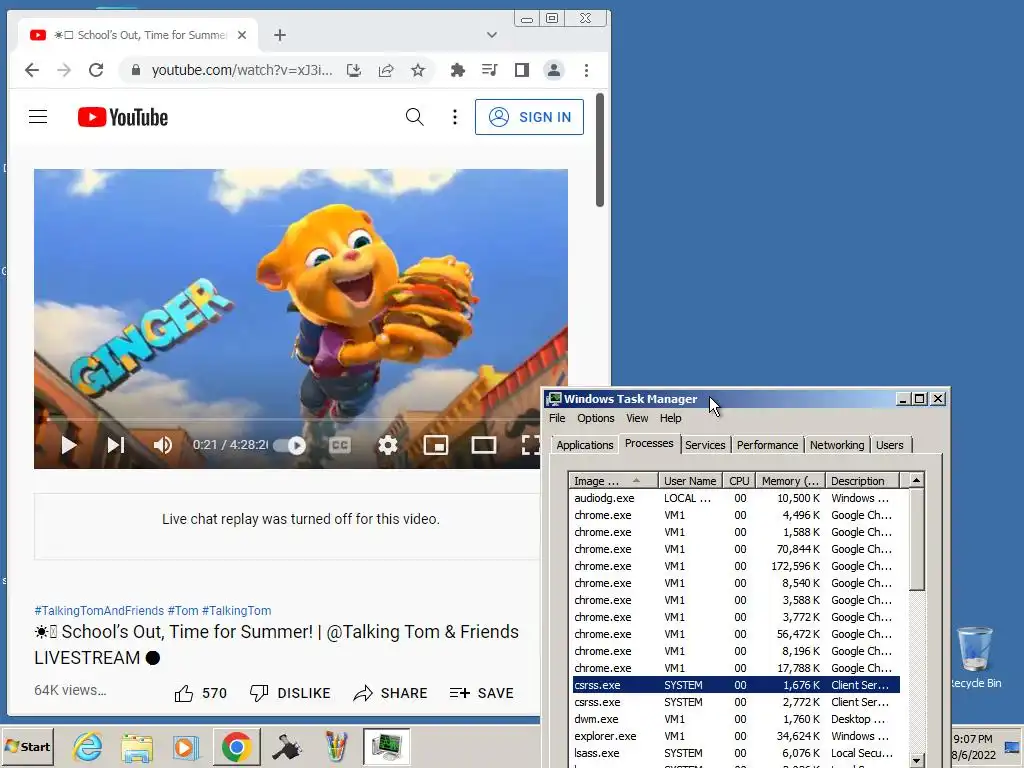
Task: Toggle the autoplay switch
Action: point(289,445)
